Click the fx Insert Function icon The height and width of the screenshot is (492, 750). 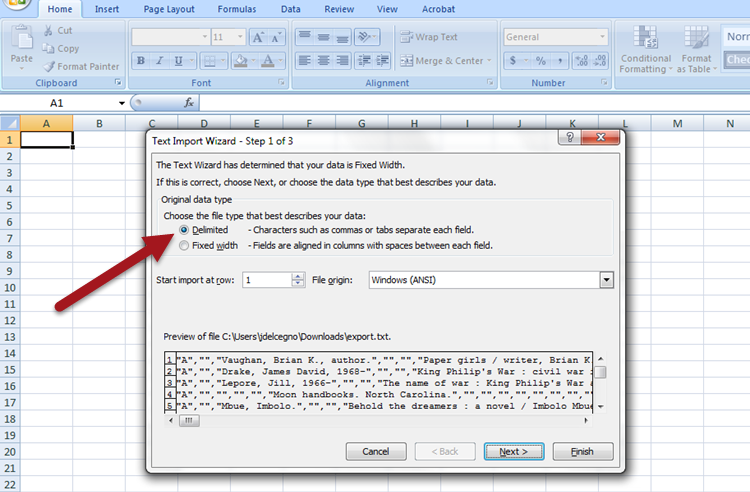189,102
